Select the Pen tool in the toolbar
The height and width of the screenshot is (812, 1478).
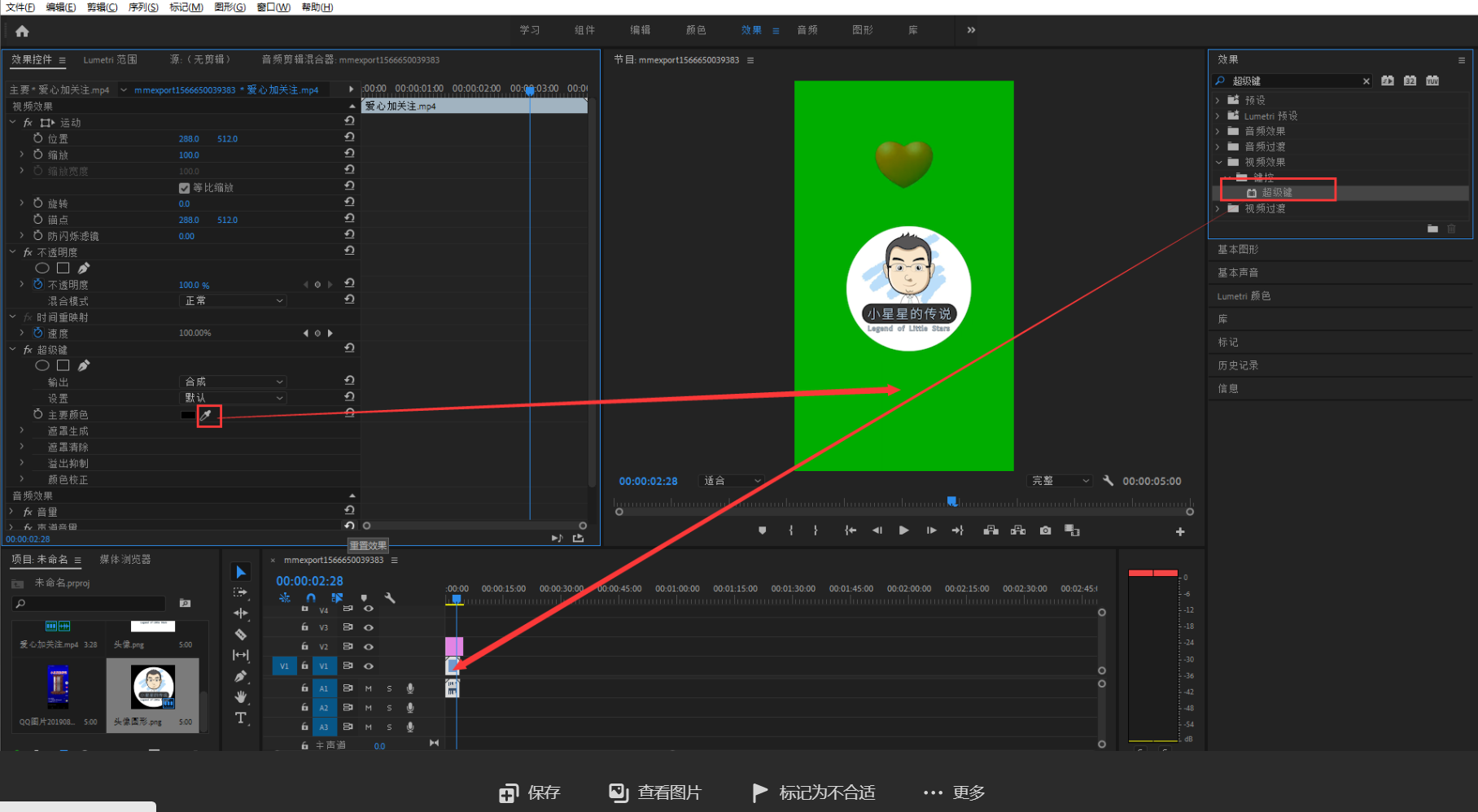pyautogui.click(x=241, y=676)
